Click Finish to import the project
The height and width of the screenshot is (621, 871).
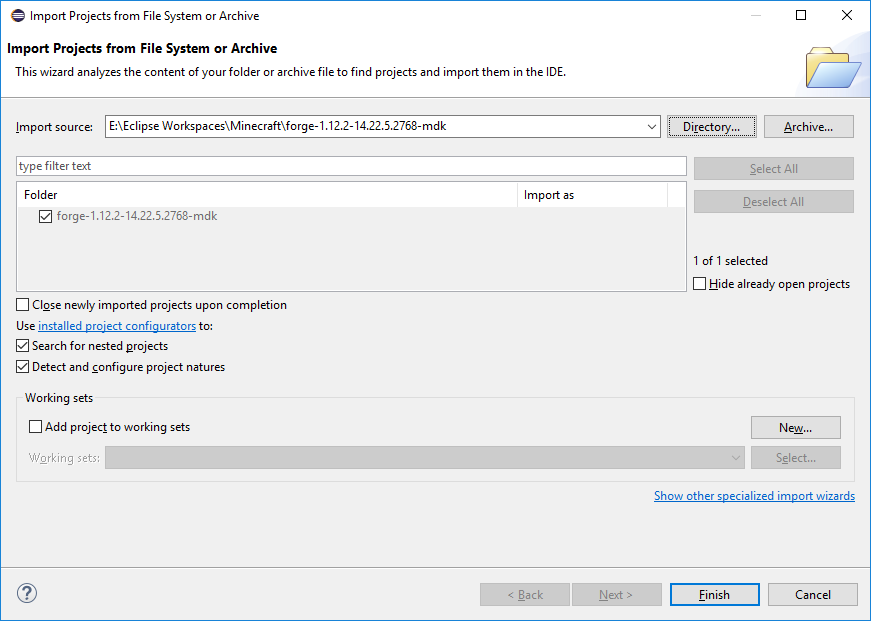[x=714, y=594]
